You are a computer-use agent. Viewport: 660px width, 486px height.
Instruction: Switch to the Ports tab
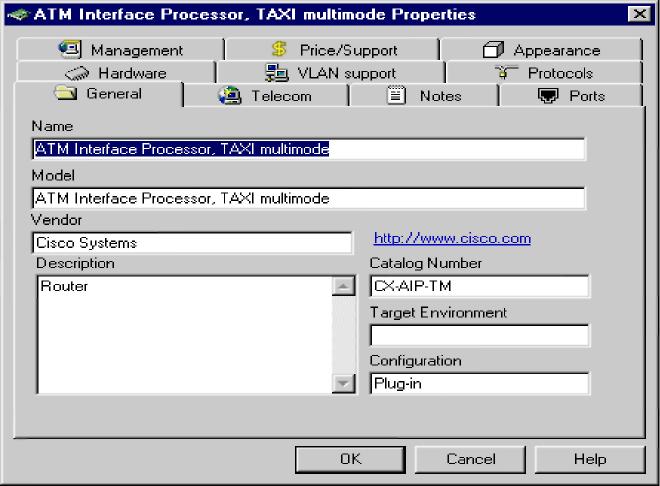571,96
